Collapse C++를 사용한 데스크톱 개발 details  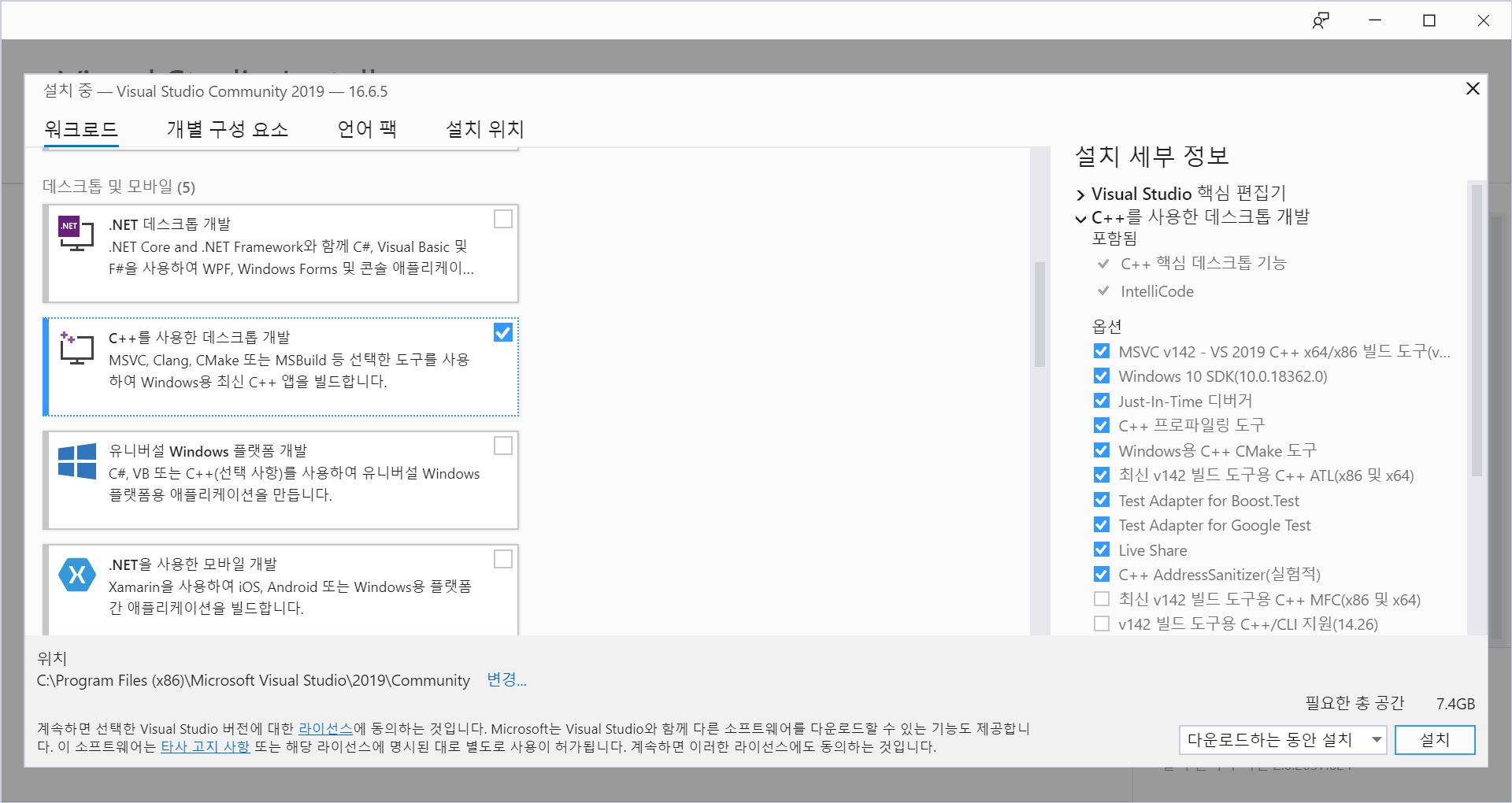click(1080, 218)
